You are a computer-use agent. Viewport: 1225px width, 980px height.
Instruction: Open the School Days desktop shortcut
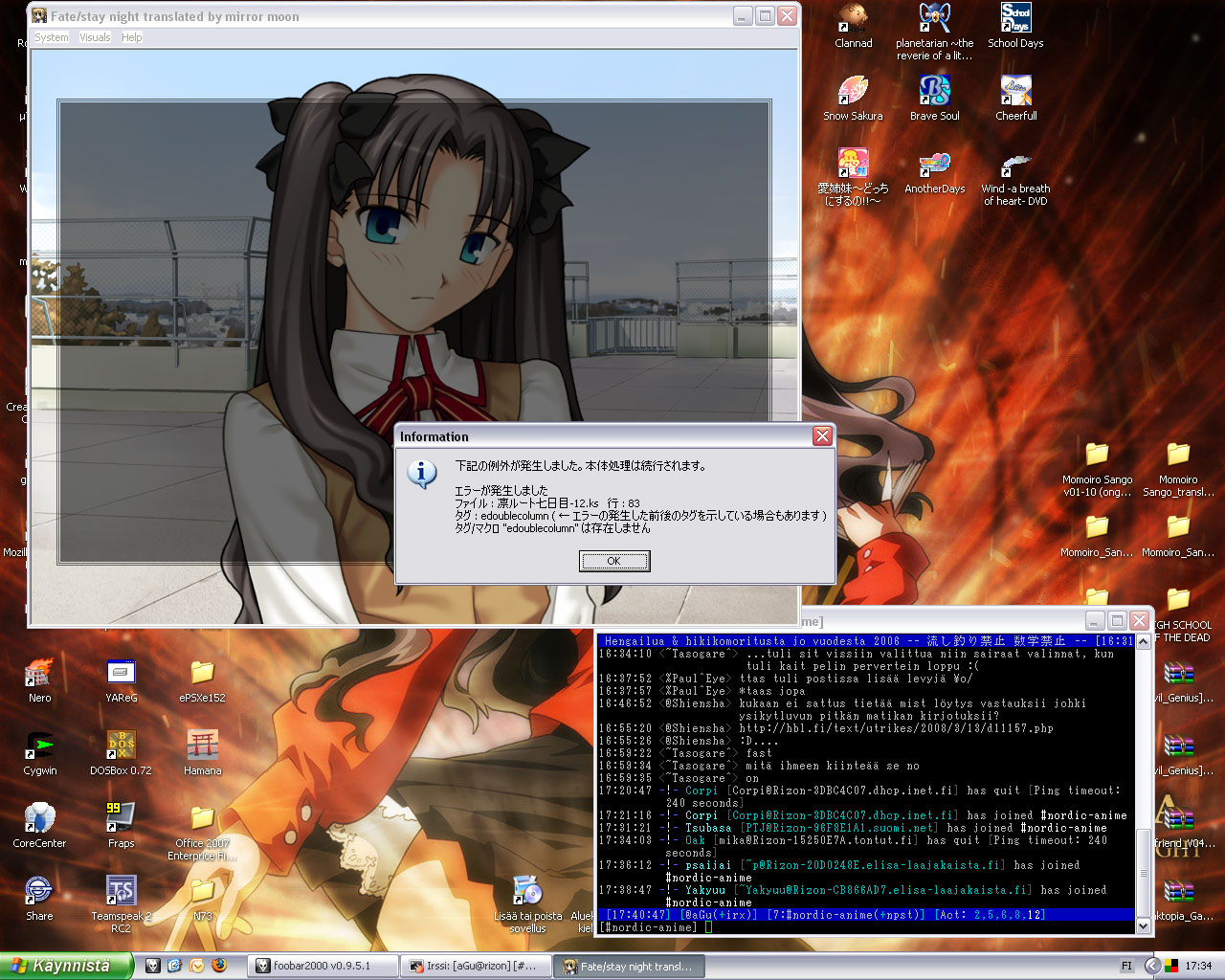click(x=1015, y=26)
